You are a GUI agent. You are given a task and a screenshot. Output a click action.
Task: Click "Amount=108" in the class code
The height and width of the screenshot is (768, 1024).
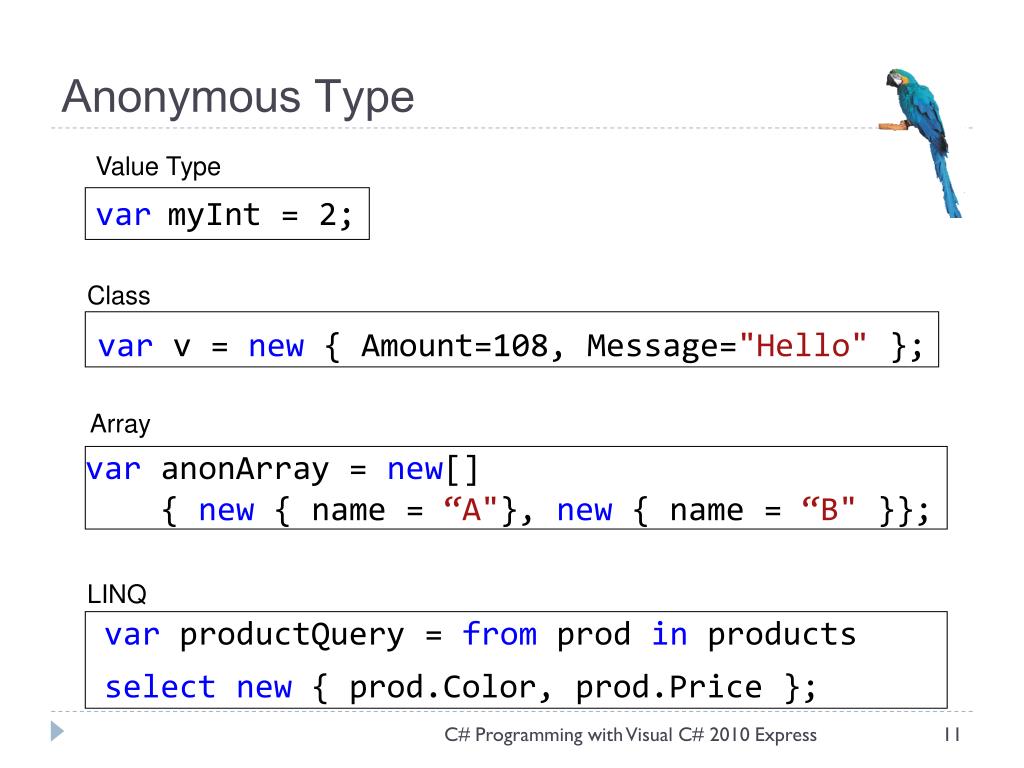coord(455,345)
